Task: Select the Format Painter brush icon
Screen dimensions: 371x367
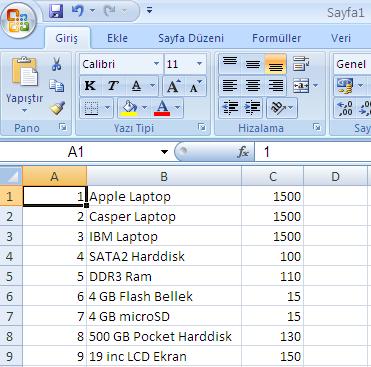Action: pyautogui.click(x=57, y=108)
